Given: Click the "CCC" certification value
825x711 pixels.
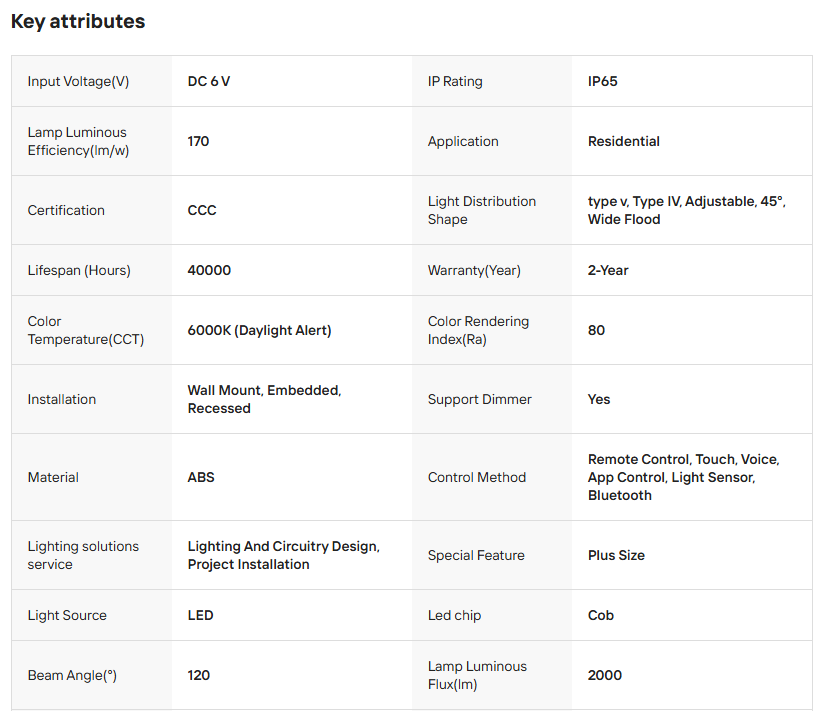Looking at the screenshot, I should pos(202,210).
